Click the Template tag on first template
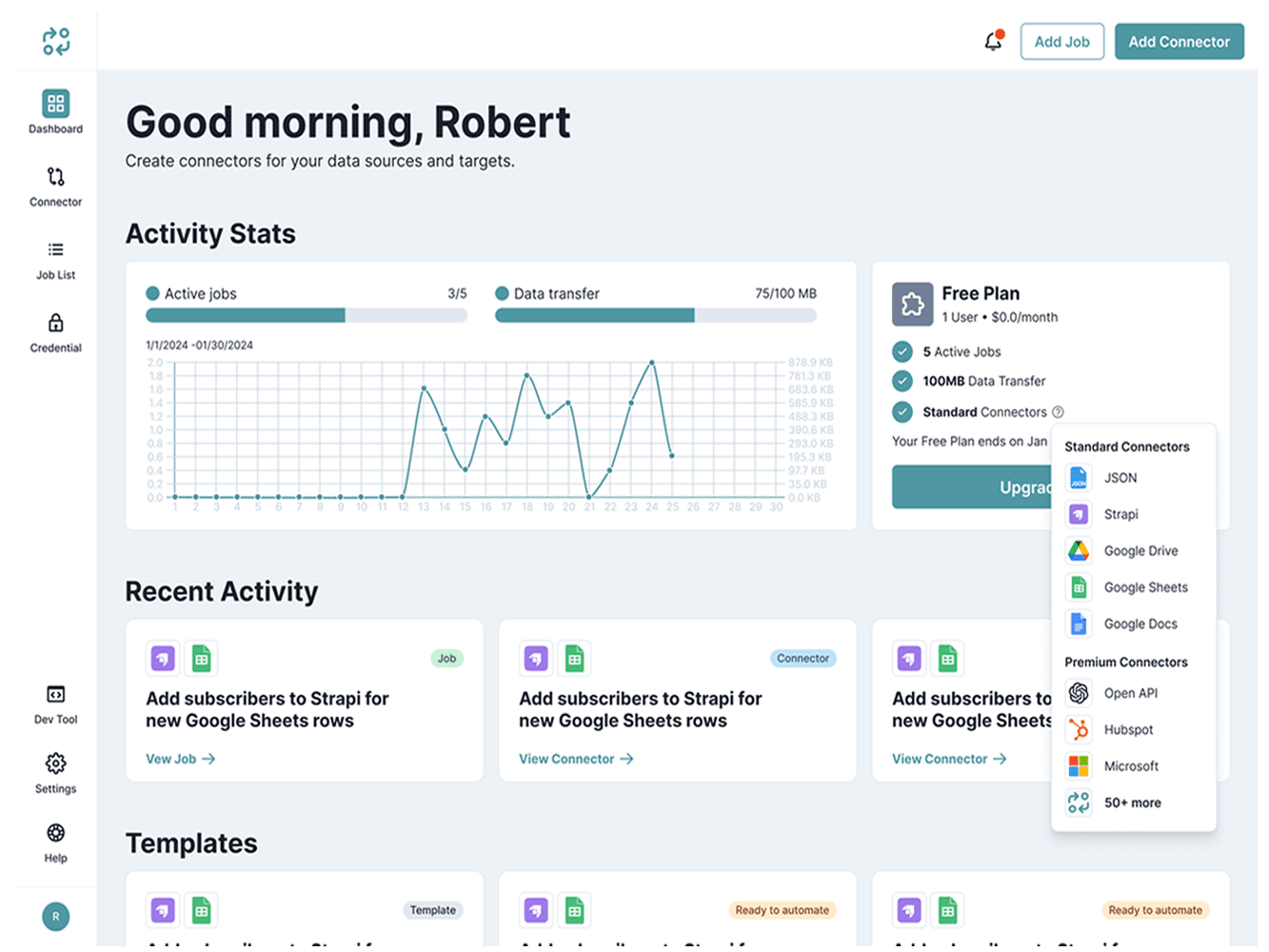1269x952 pixels. (433, 910)
